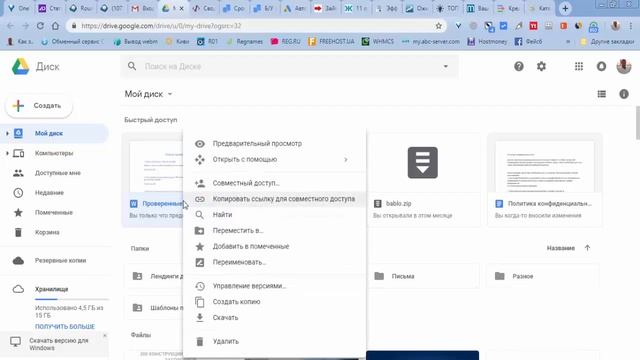The height and width of the screenshot is (360, 640).
Task: Open the Hostmoney bookmark
Action: (487, 42)
